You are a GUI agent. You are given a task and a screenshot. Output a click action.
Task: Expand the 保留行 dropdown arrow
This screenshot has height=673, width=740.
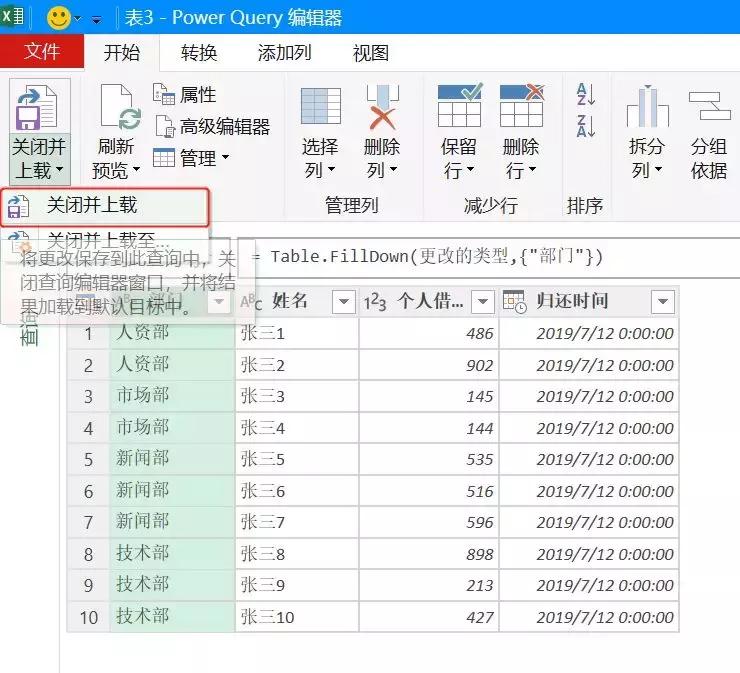point(471,169)
